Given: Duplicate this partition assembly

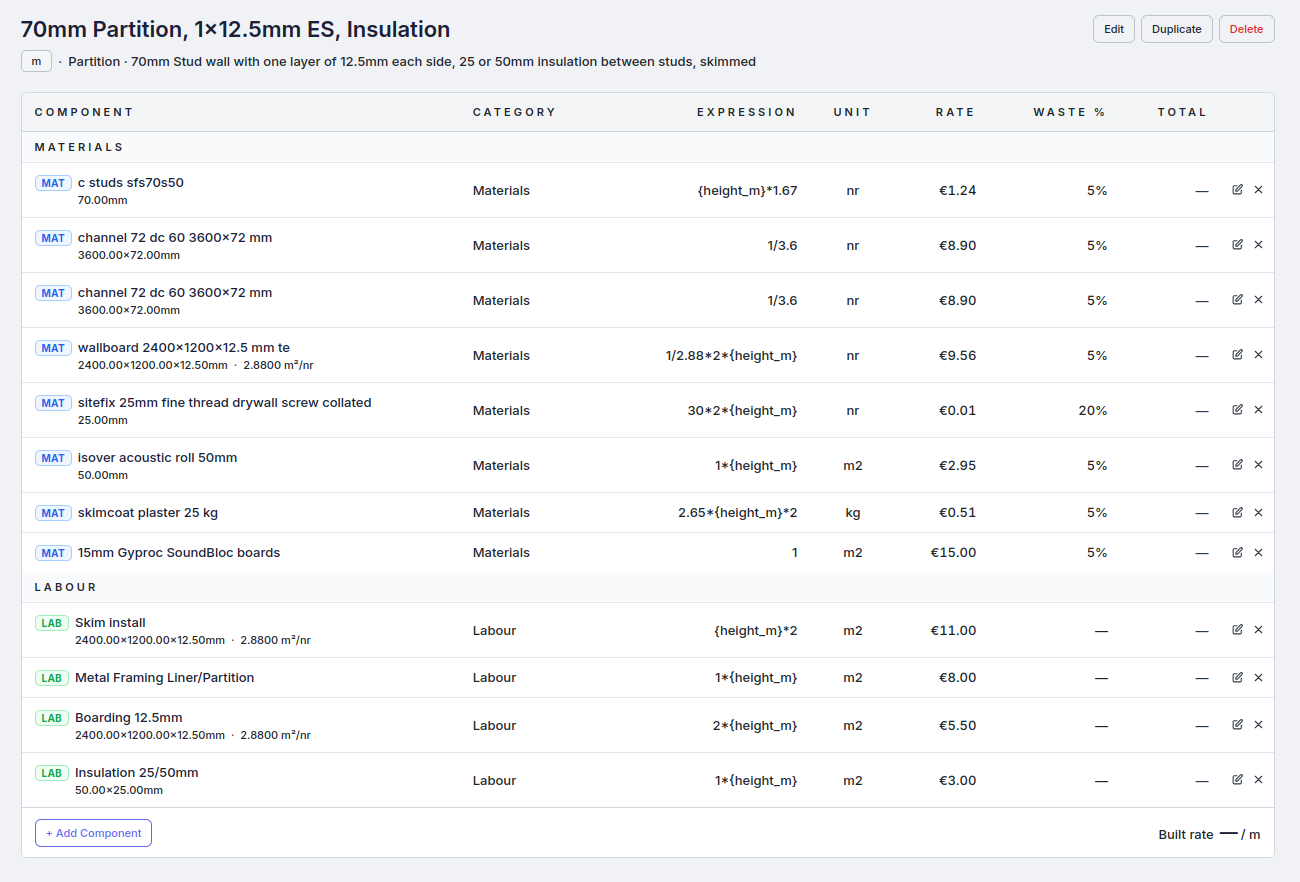Looking at the screenshot, I should tap(1176, 29).
